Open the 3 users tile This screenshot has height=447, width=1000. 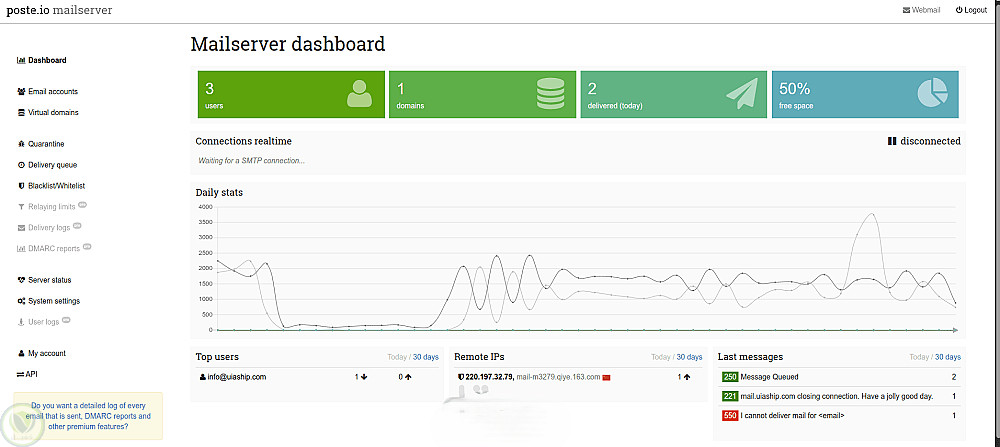[291, 94]
